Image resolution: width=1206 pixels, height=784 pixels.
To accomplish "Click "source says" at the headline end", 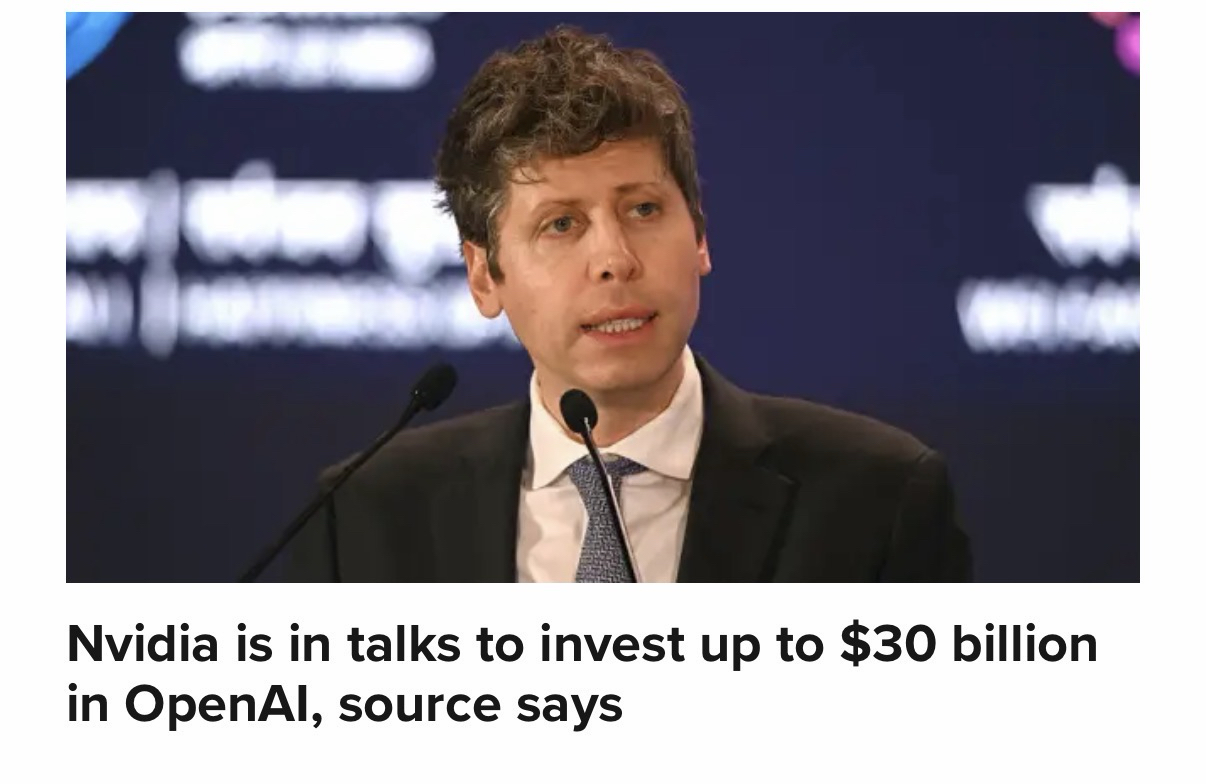I will [480, 705].
